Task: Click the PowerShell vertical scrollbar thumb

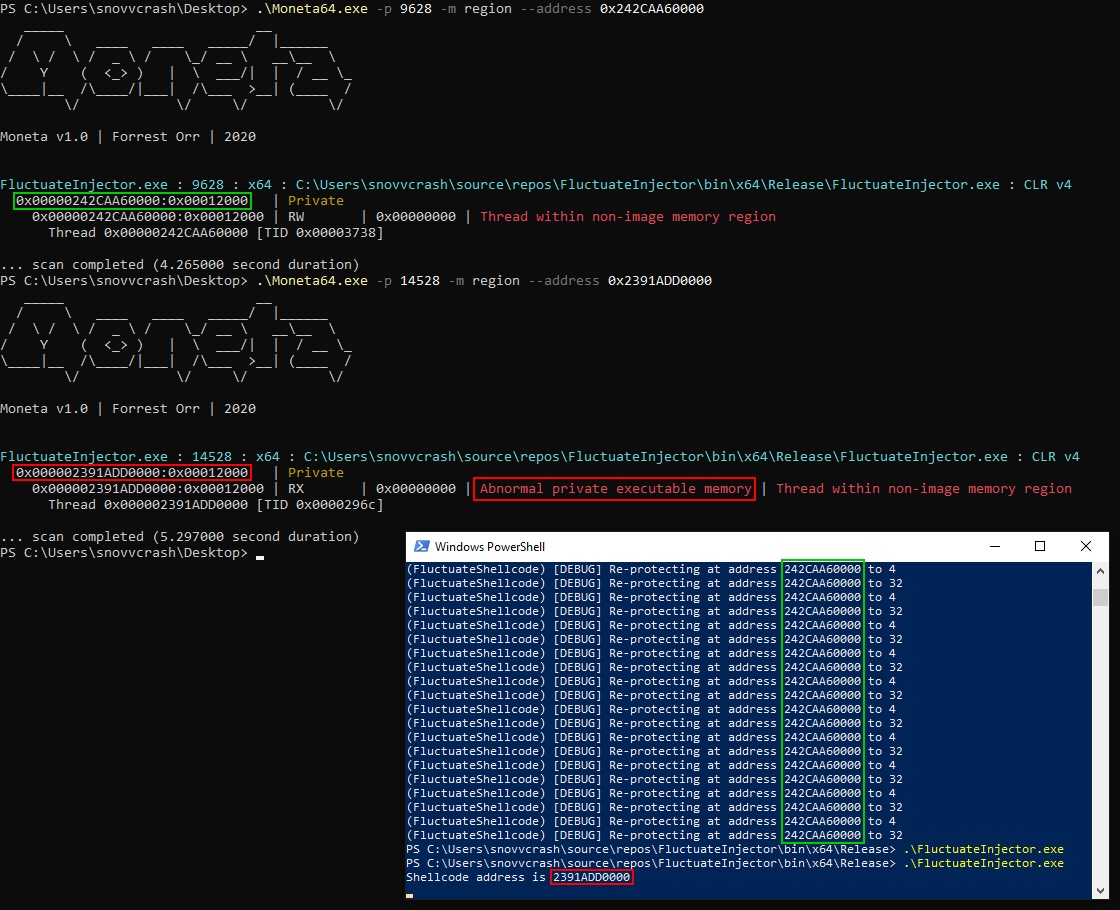Action: point(1100,597)
